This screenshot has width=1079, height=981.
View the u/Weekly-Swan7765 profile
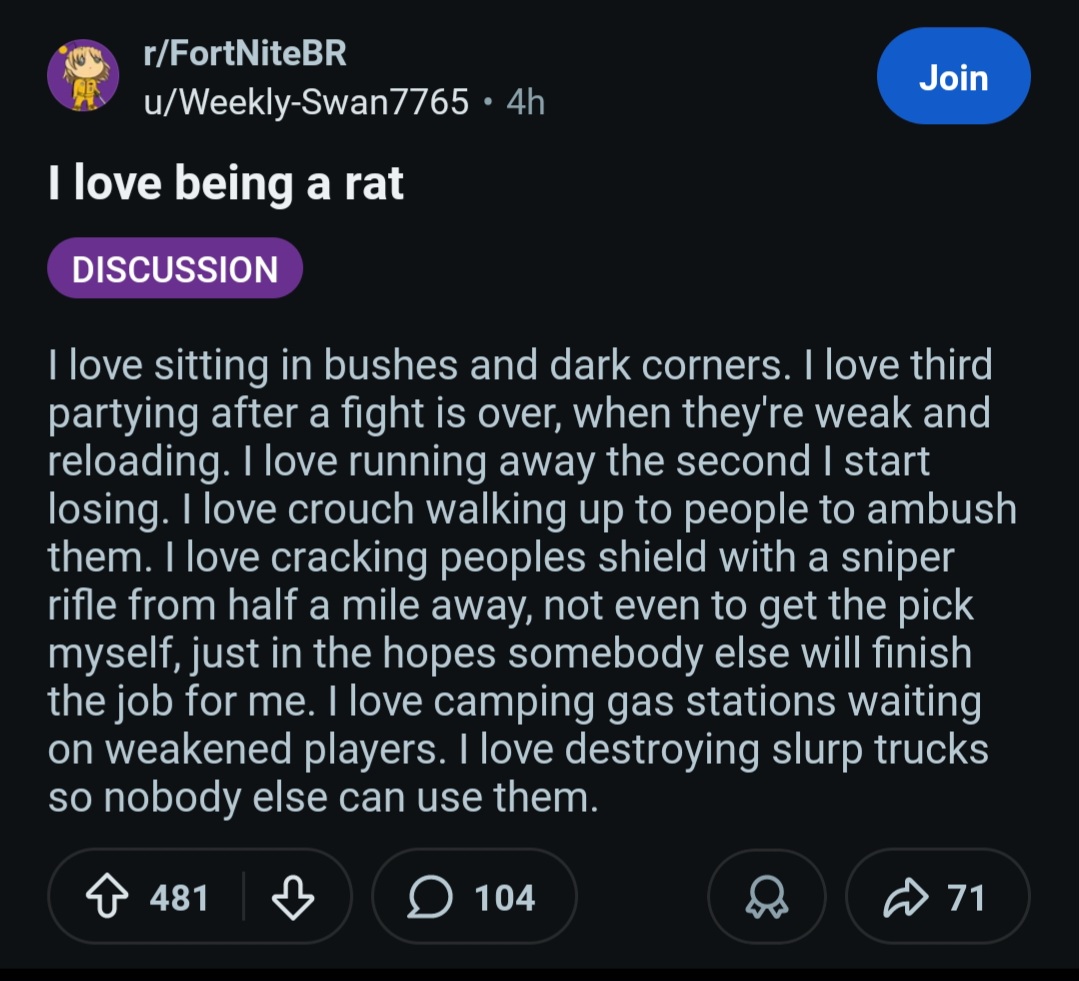[x=306, y=101]
